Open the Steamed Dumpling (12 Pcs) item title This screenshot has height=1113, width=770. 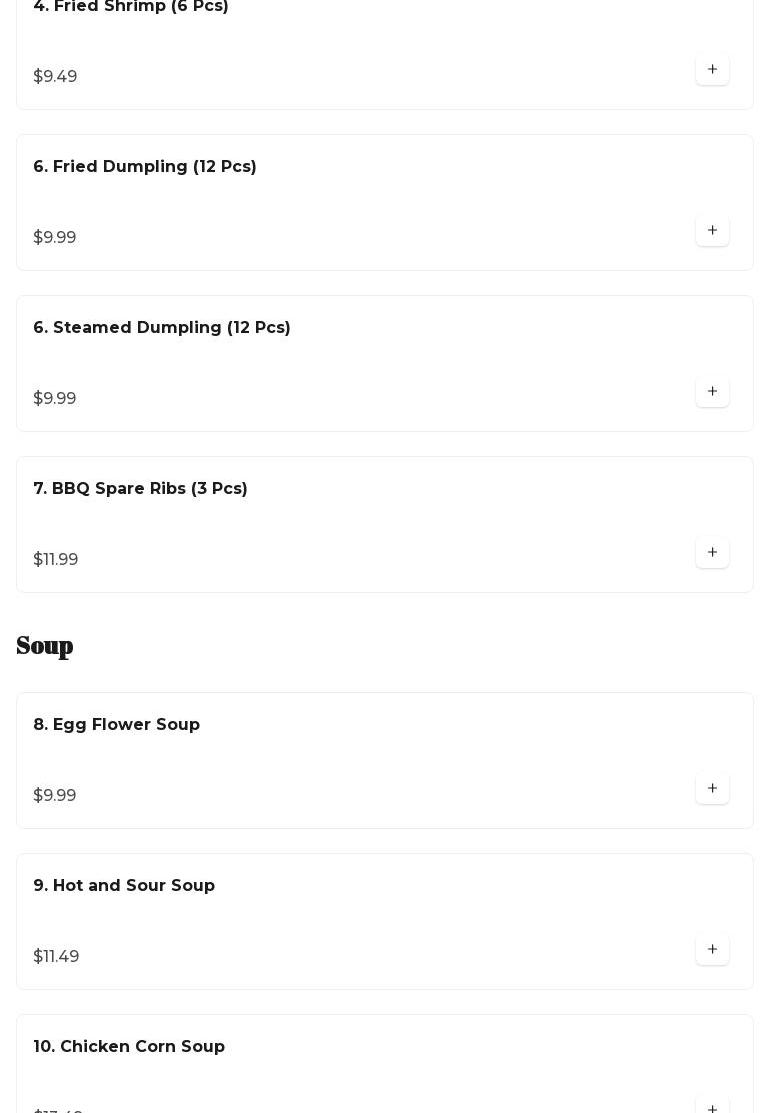coord(162,328)
